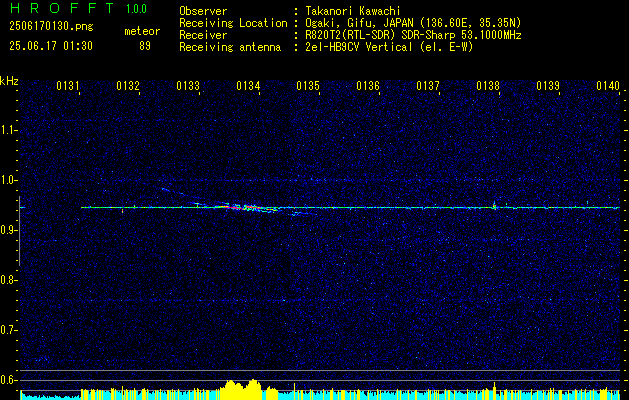Click the R820T2(RTL-SDR) receiver value

coord(413,35)
